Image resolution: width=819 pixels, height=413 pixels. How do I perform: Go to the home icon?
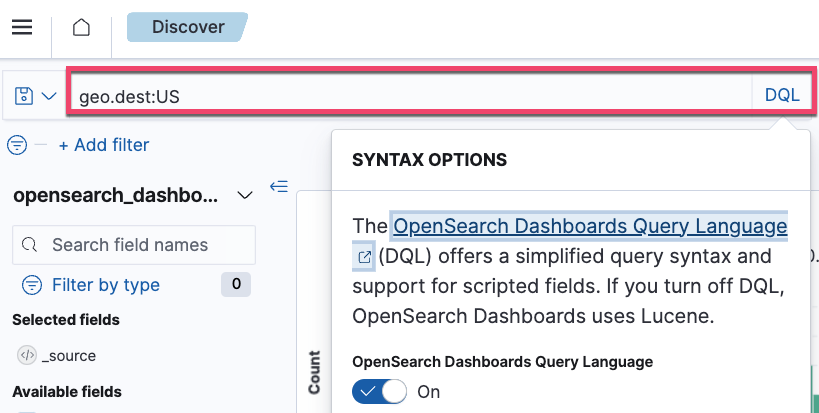[81, 27]
